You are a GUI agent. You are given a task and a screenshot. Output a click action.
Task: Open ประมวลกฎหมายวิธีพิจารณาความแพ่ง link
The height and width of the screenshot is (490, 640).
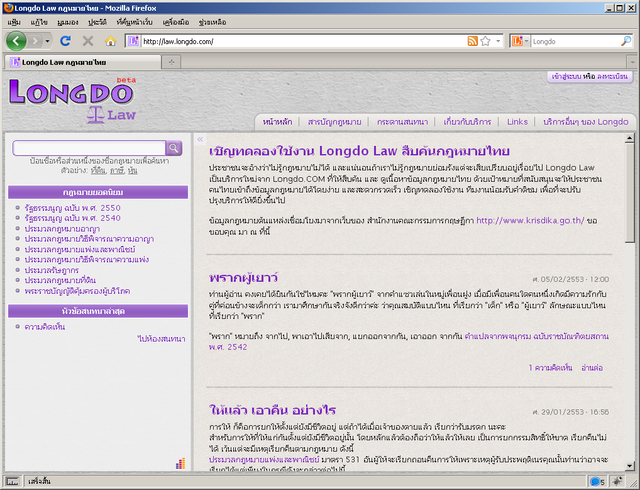pyautogui.click(x=87, y=259)
